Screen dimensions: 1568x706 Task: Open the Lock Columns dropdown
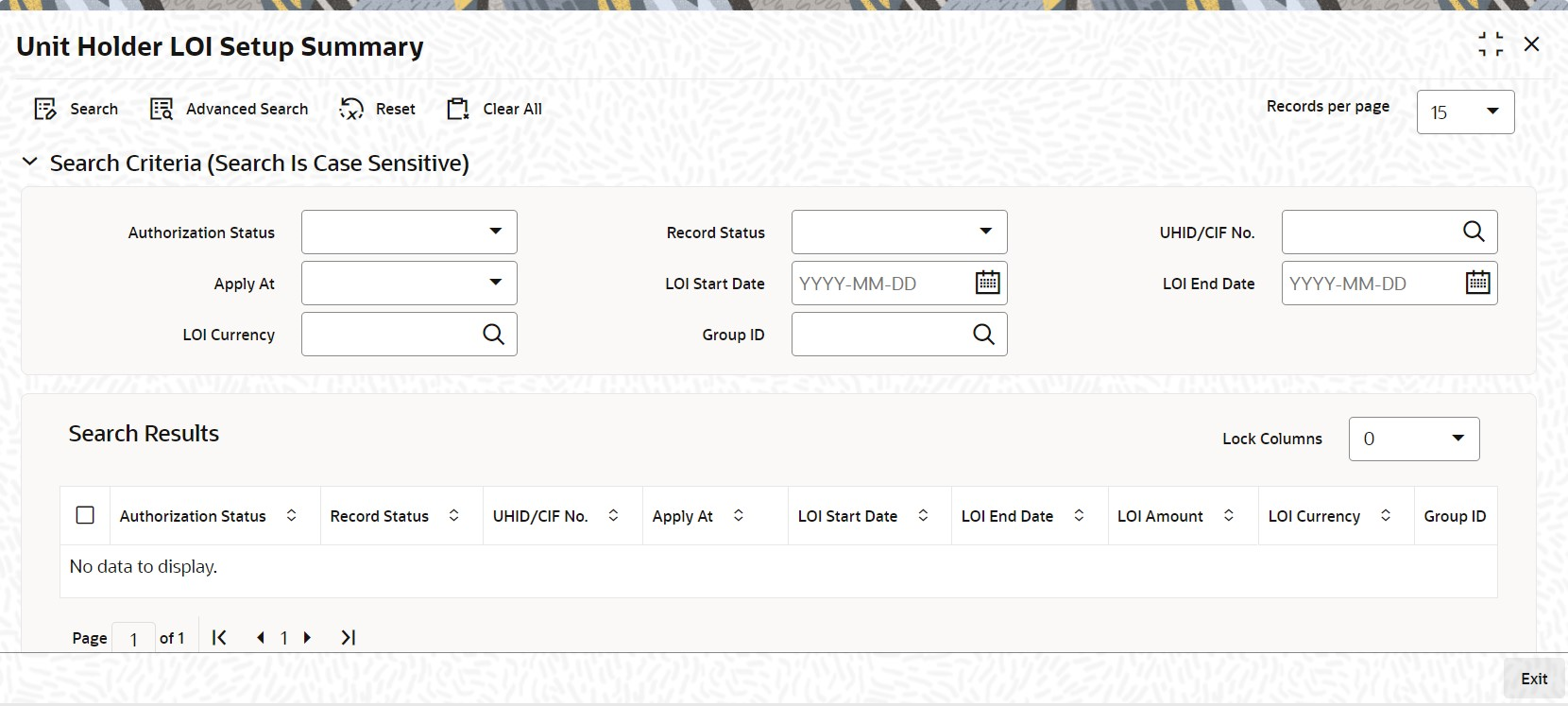1414,439
